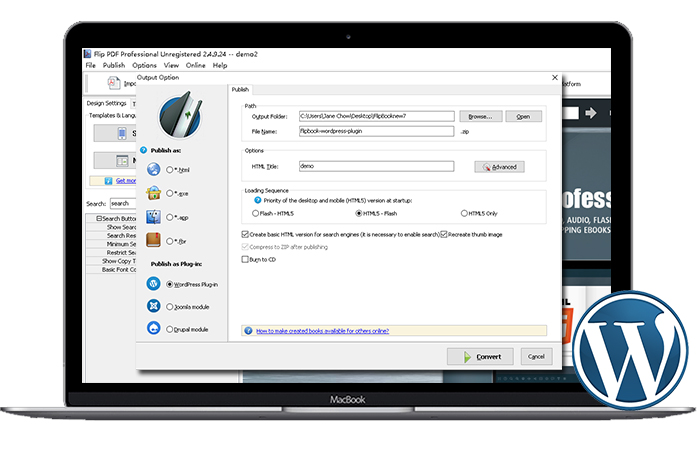Select the Show Search row
Screen dimensions: 700x450
[x=111, y=227]
